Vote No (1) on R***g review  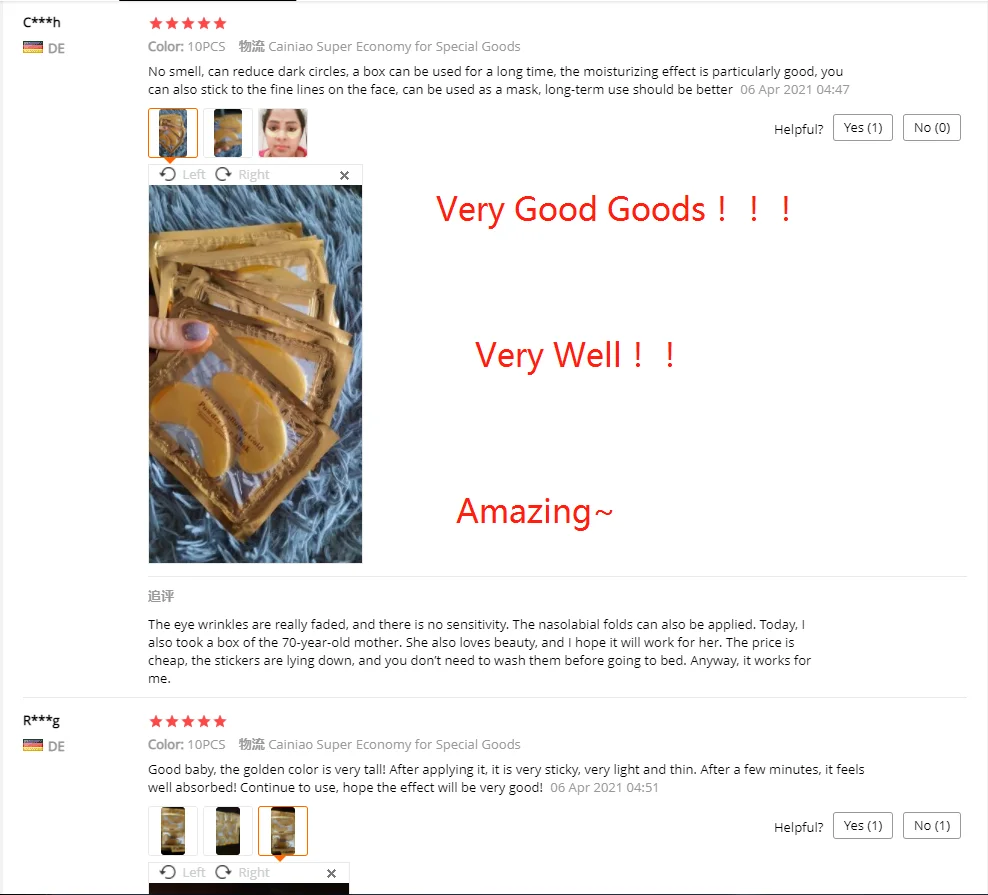931,826
